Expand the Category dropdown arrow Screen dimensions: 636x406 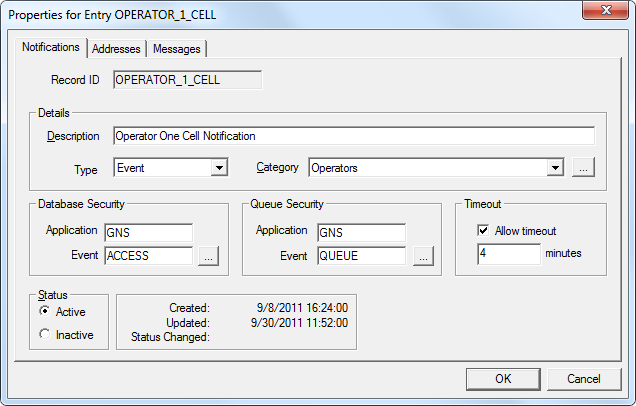coord(555,168)
